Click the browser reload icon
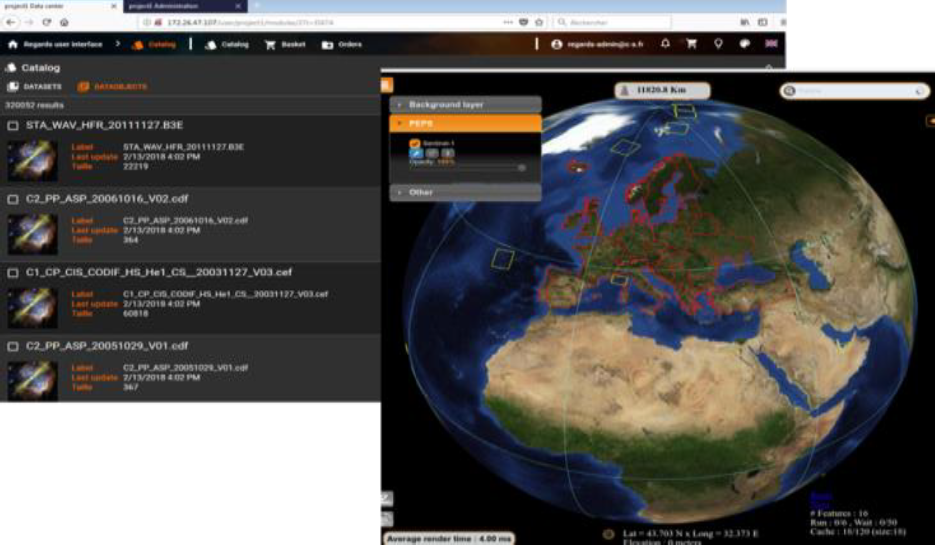This screenshot has height=545, width=937. tap(46, 22)
